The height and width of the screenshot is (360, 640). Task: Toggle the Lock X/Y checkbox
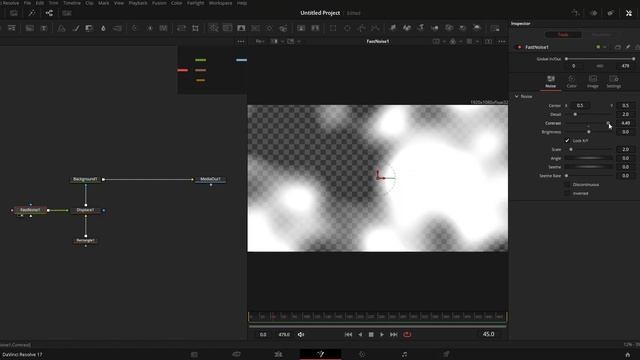tap(567, 140)
